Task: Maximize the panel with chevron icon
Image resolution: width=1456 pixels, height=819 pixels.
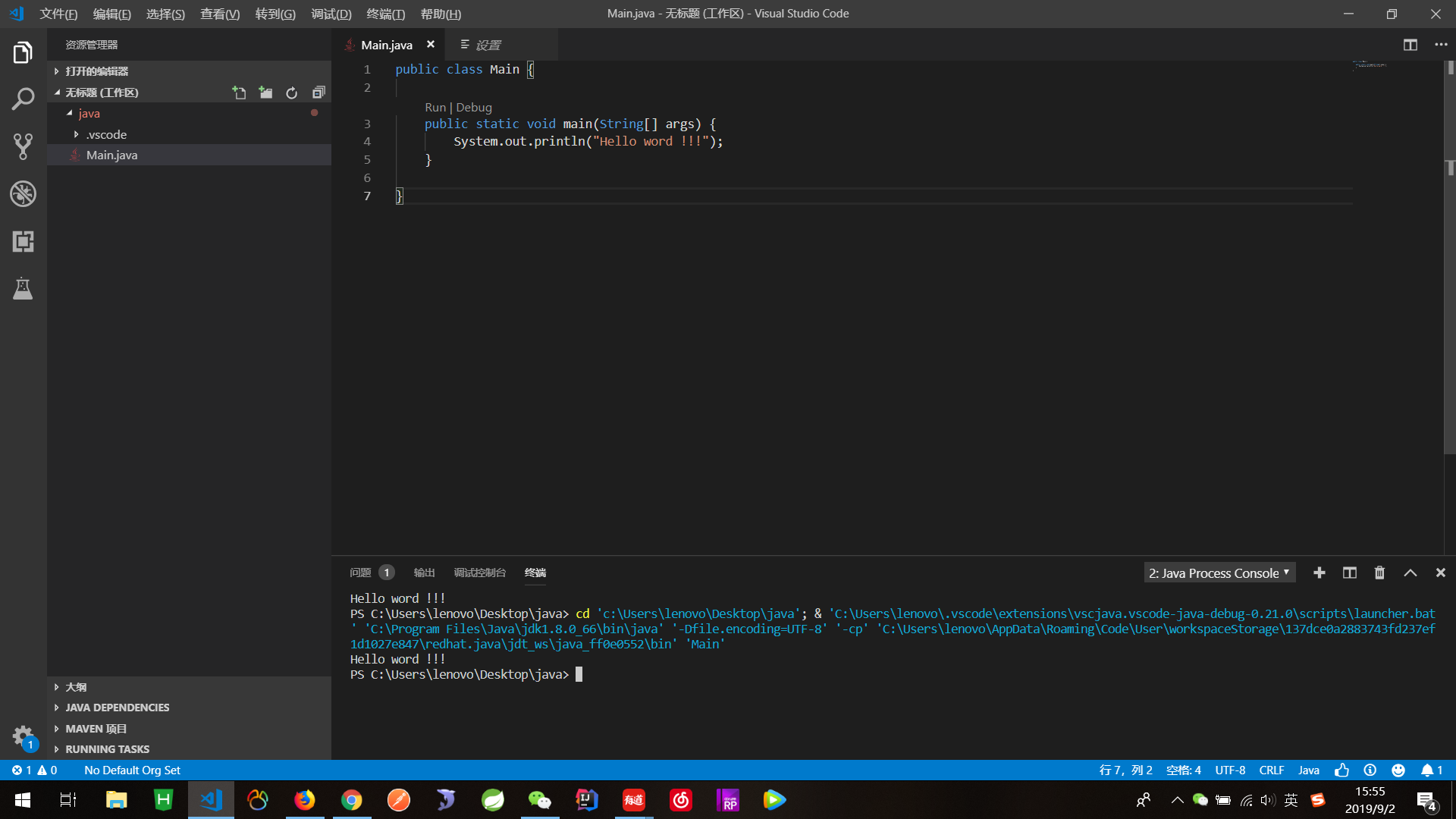Action: (x=1410, y=573)
